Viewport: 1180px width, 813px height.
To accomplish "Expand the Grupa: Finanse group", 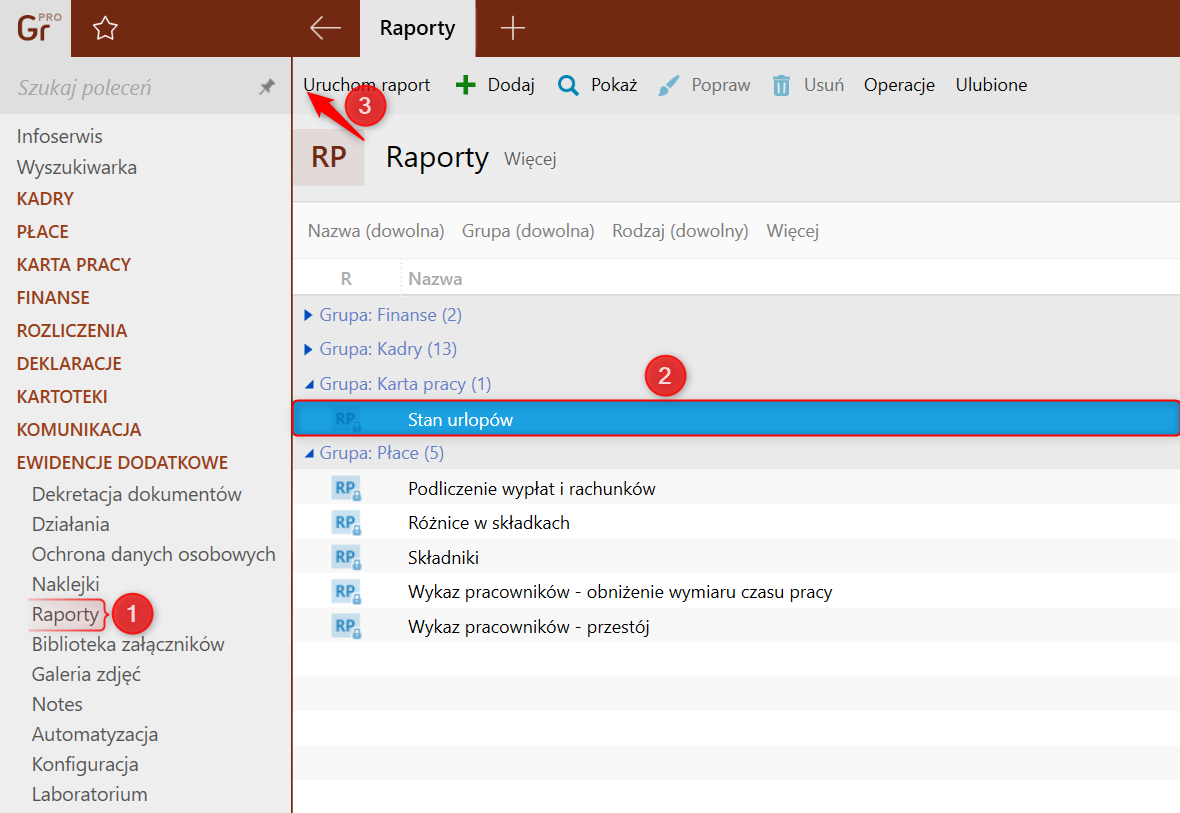I will [308, 315].
